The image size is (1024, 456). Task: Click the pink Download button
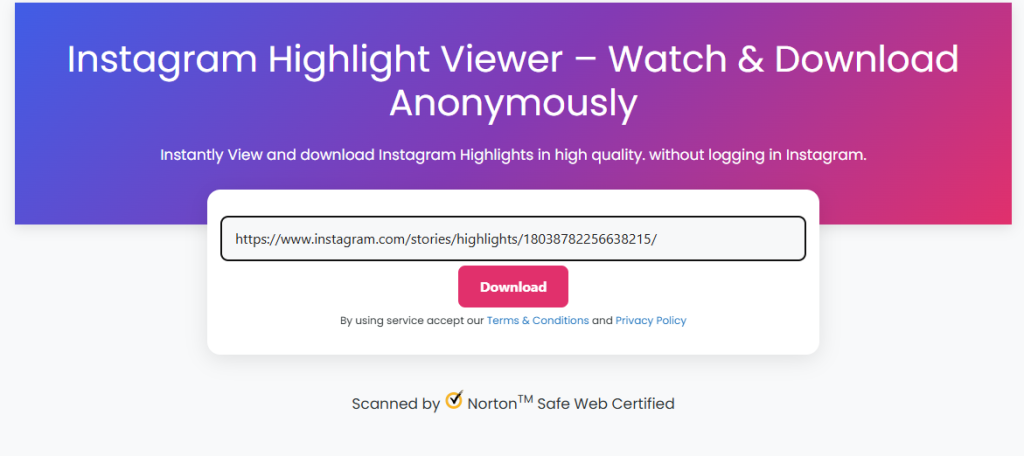[x=513, y=287]
